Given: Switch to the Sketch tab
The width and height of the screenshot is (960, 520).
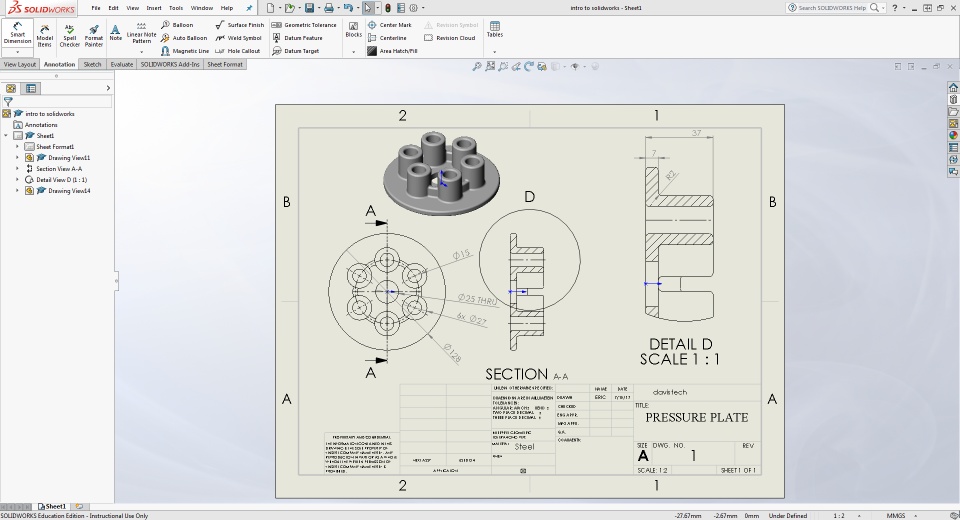Looking at the screenshot, I should pyautogui.click(x=92, y=64).
